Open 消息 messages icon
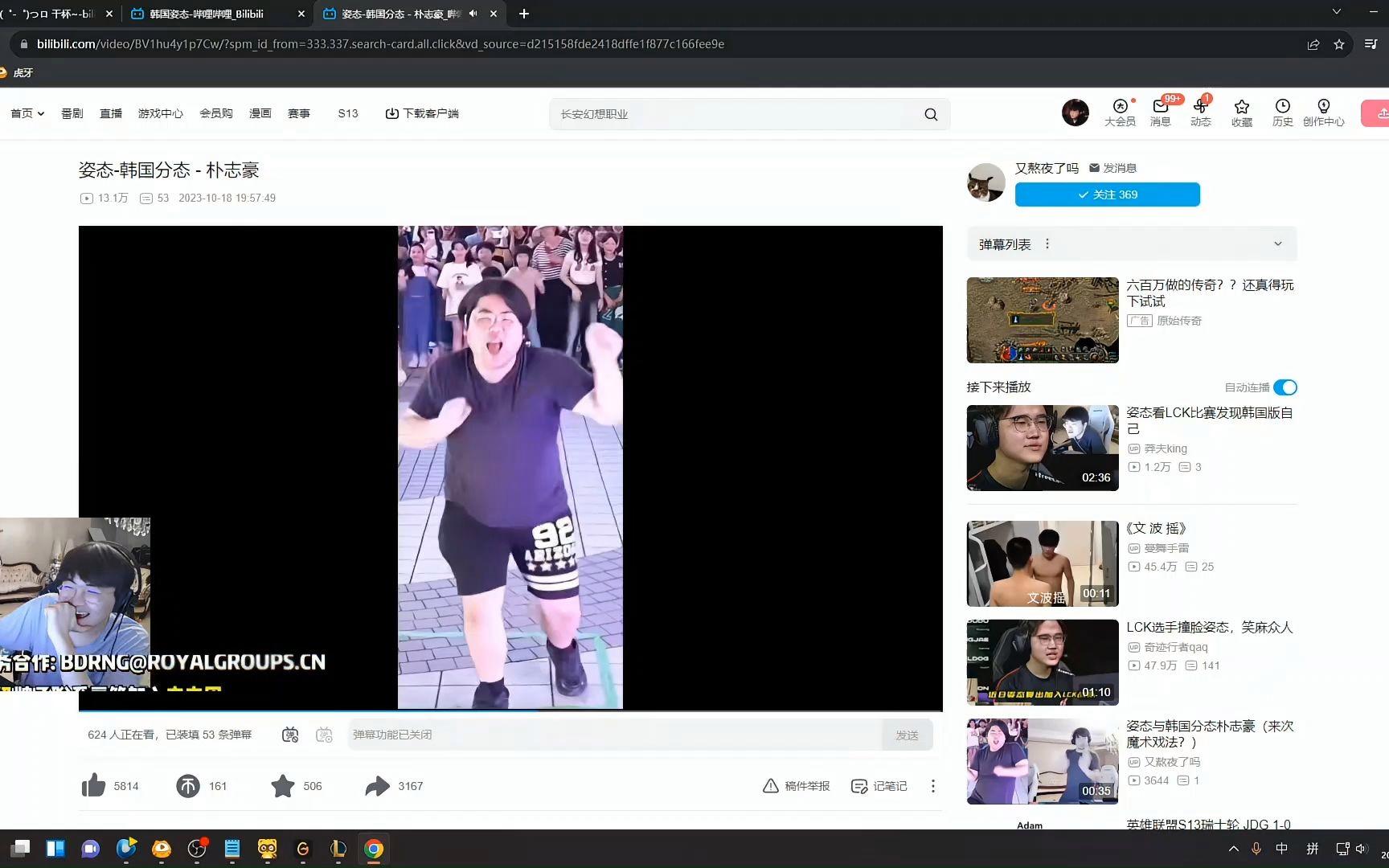 pyautogui.click(x=1160, y=113)
